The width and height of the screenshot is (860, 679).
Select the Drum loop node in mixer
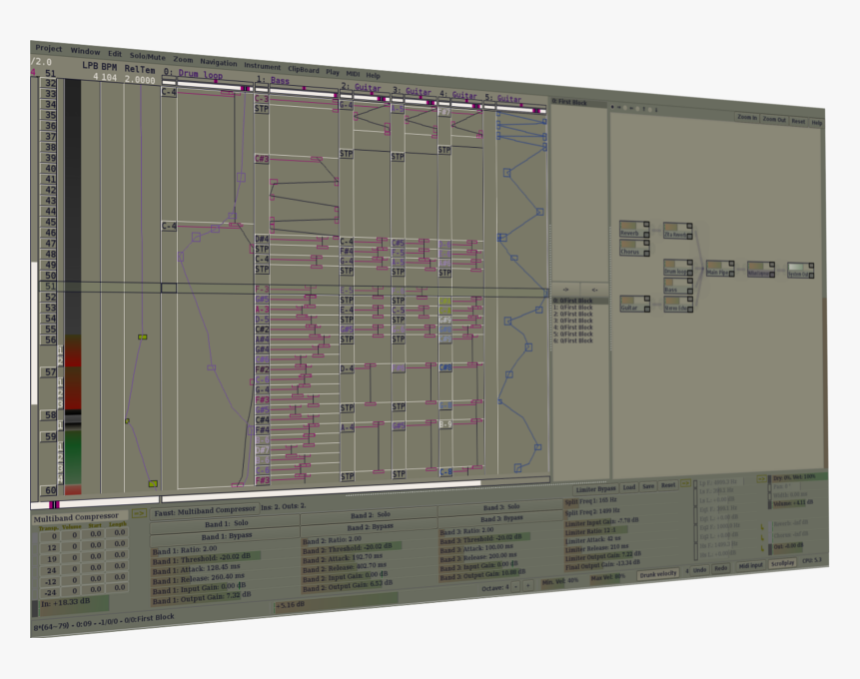(x=678, y=268)
